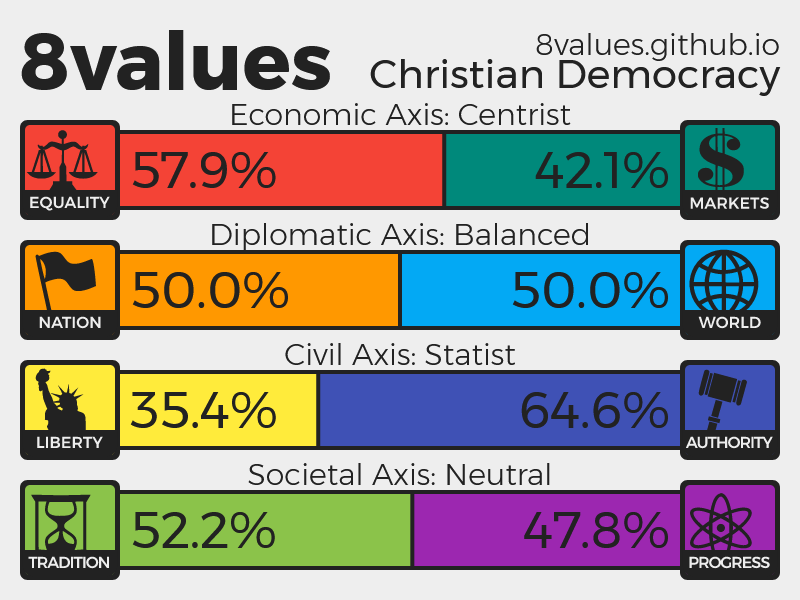The height and width of the screenshot is (600, 800).
Task: Click the orange 50.0% nation bar
Action: (x=259, y=290)
